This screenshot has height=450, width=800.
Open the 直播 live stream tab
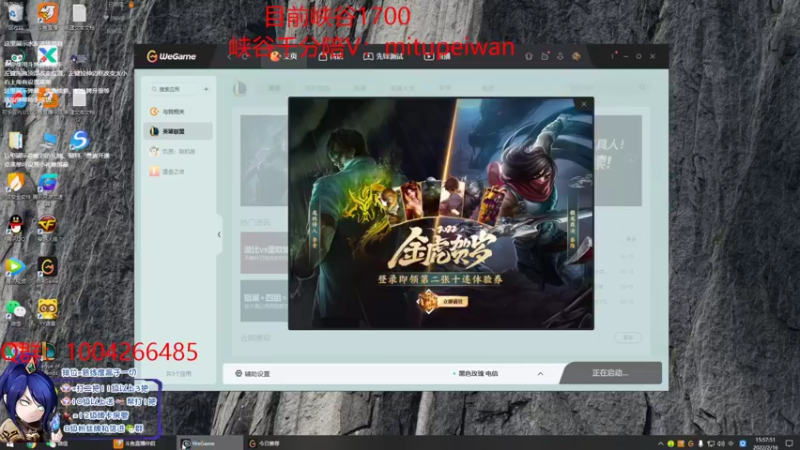[438, 57]
